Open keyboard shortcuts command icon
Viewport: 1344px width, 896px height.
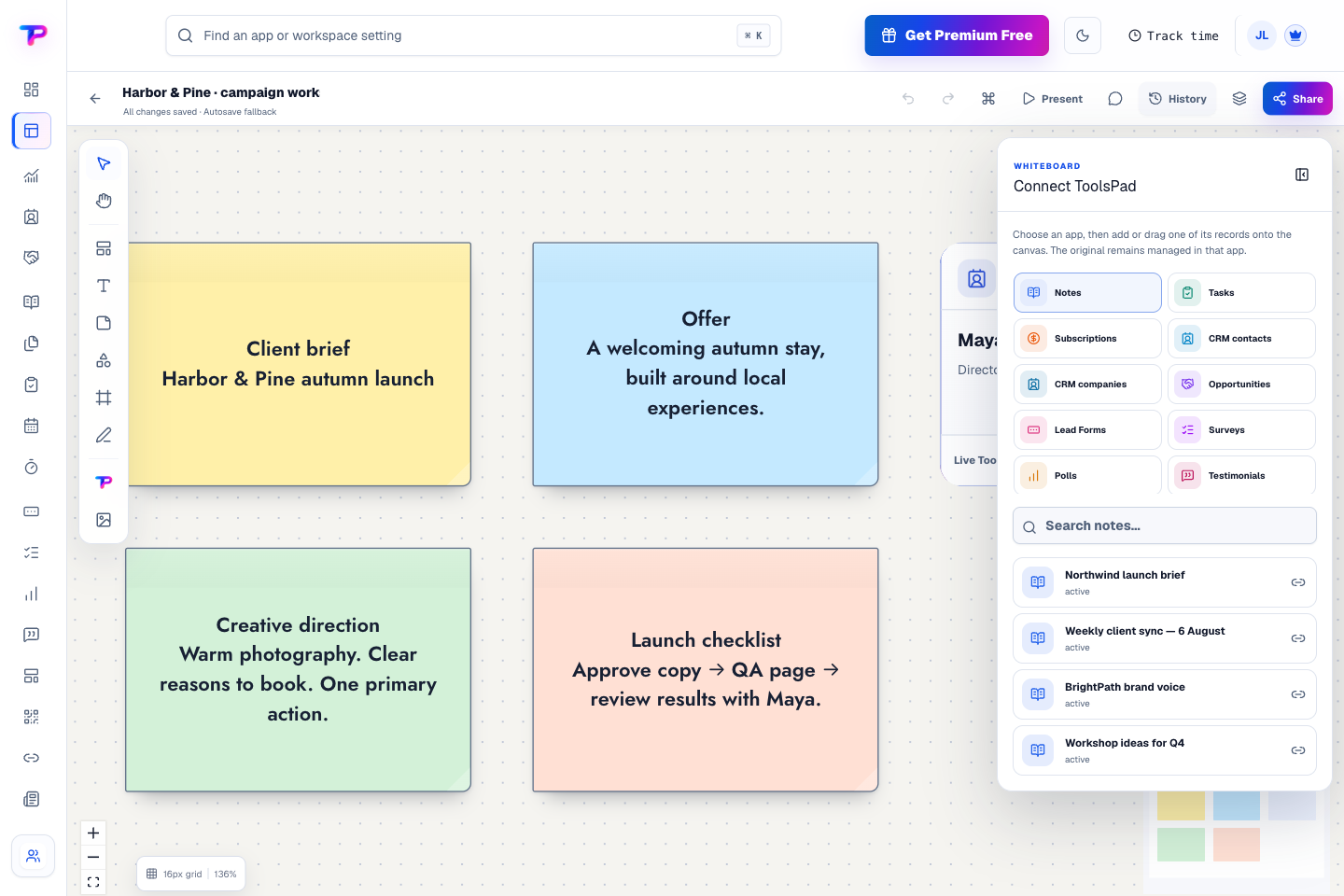988,99
